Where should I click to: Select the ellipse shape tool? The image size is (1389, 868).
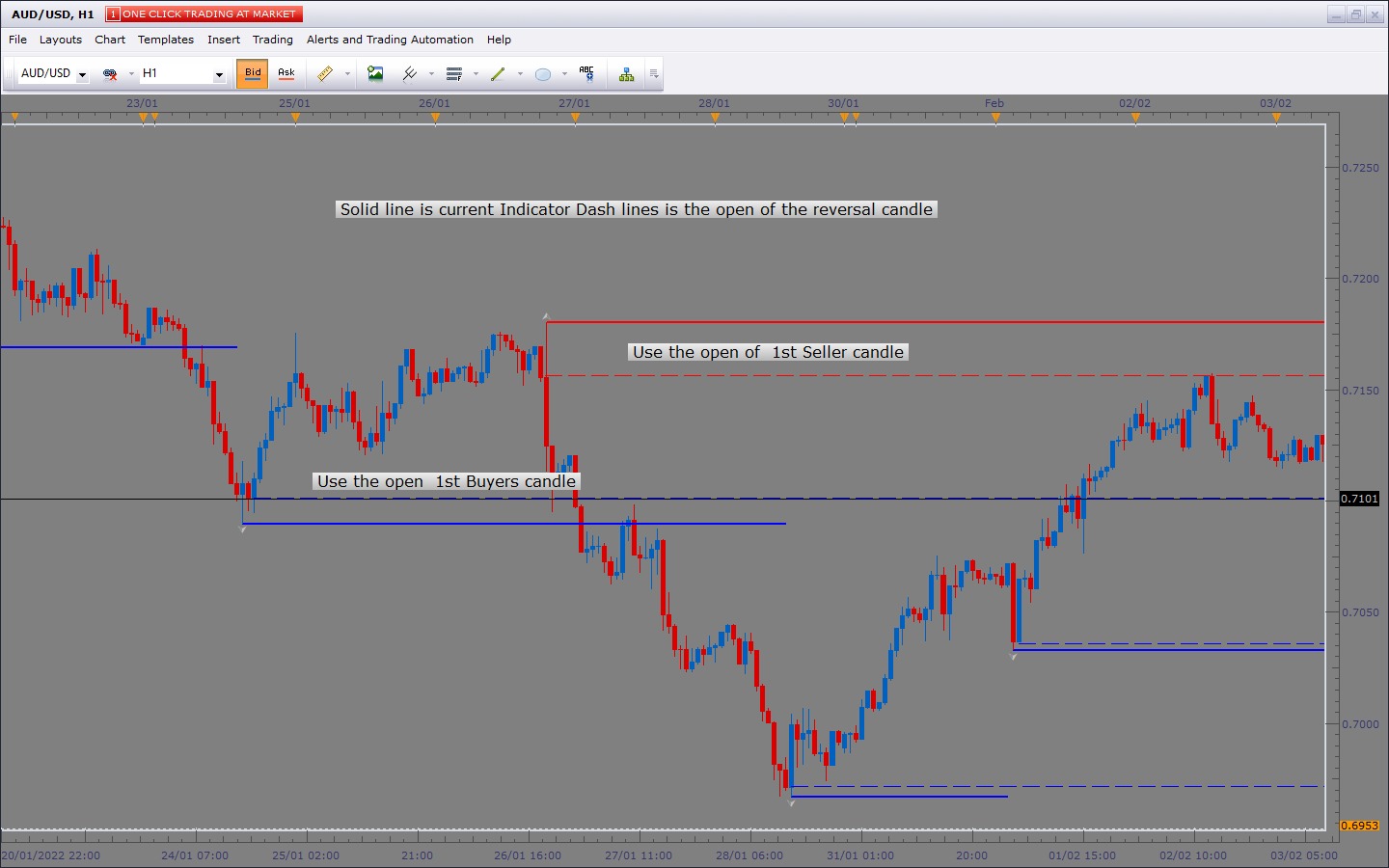pos(543,74)
